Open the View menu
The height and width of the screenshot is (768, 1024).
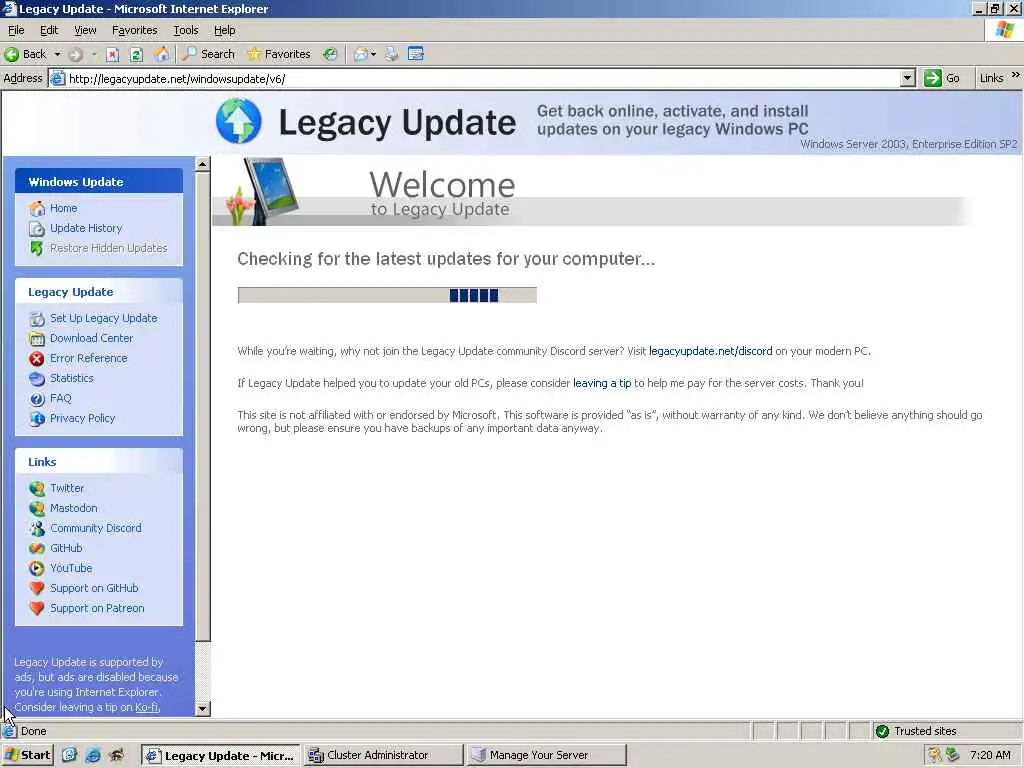(85, 30)
